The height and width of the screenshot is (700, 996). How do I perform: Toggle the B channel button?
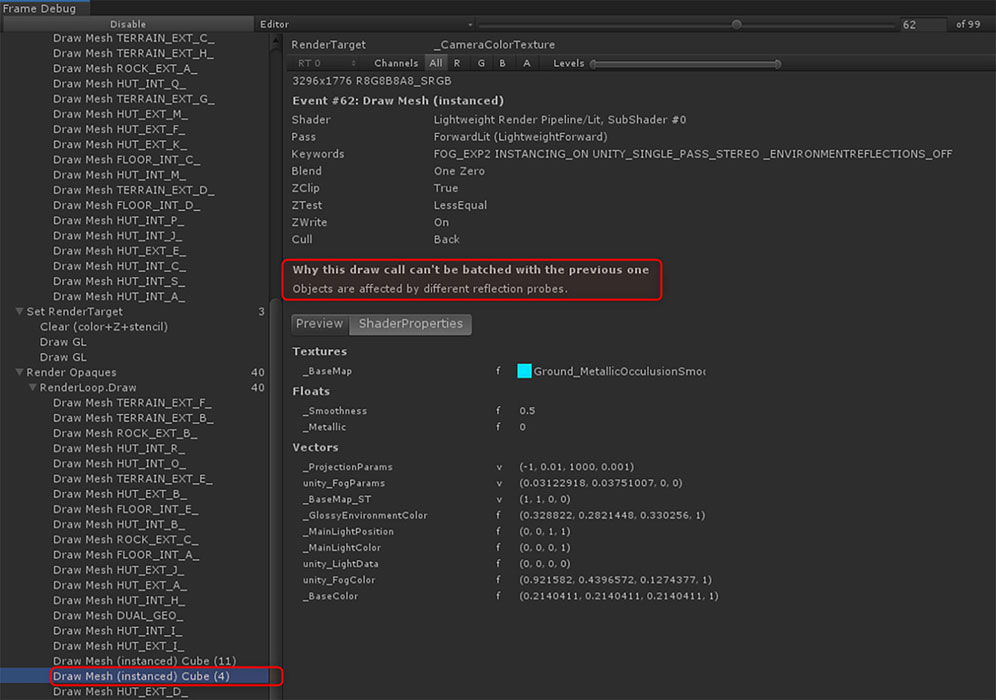503,63
